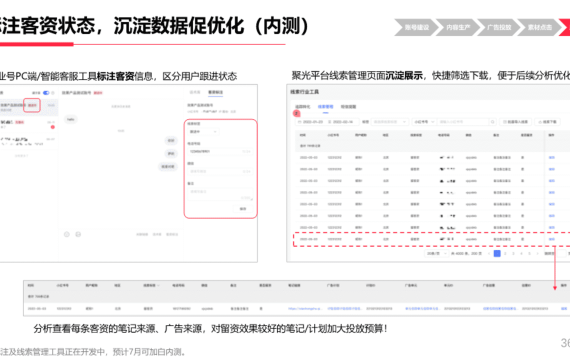
Task: Click the batch import leads button
Action: 515,122
